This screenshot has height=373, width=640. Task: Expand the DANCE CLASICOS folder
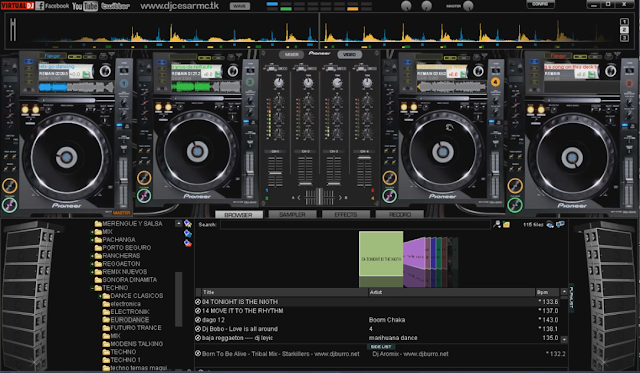point(100,296)
